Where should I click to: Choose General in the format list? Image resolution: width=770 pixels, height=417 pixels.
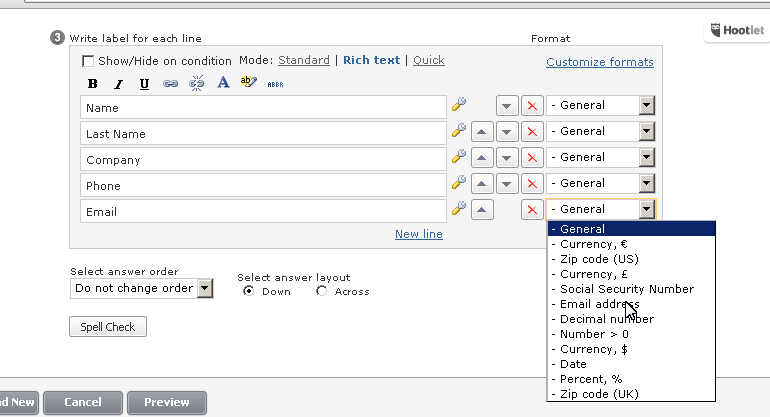click(x=632, y=229)
